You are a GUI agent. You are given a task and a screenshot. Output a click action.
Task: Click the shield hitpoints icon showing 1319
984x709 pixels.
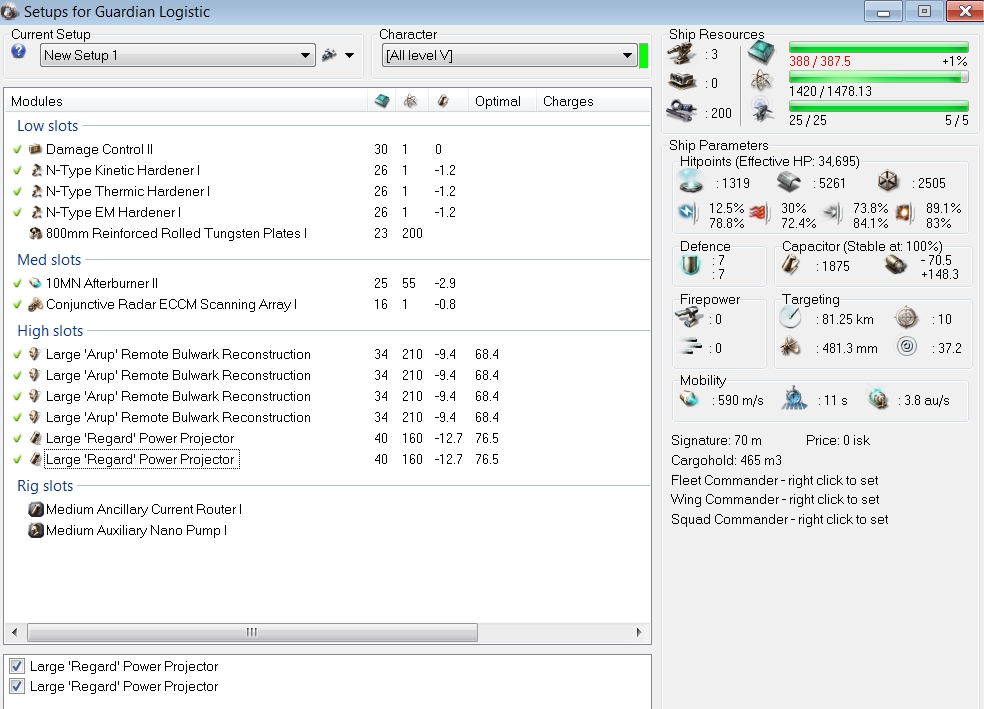[691, 181]
